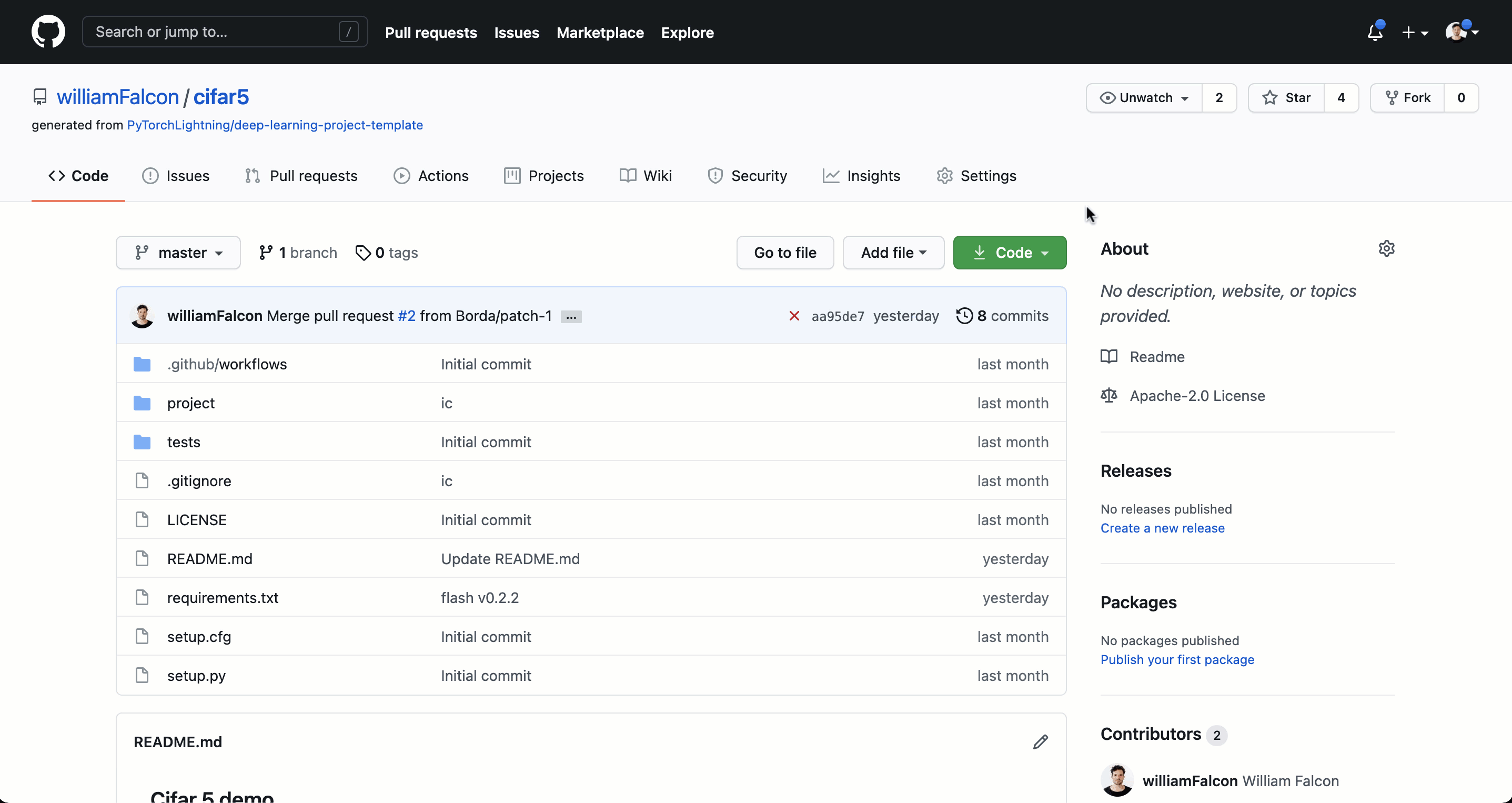The width and height of the screenshot is (1512, 803).
Task: Open the notifications bell
Action: pos(1375,32)
